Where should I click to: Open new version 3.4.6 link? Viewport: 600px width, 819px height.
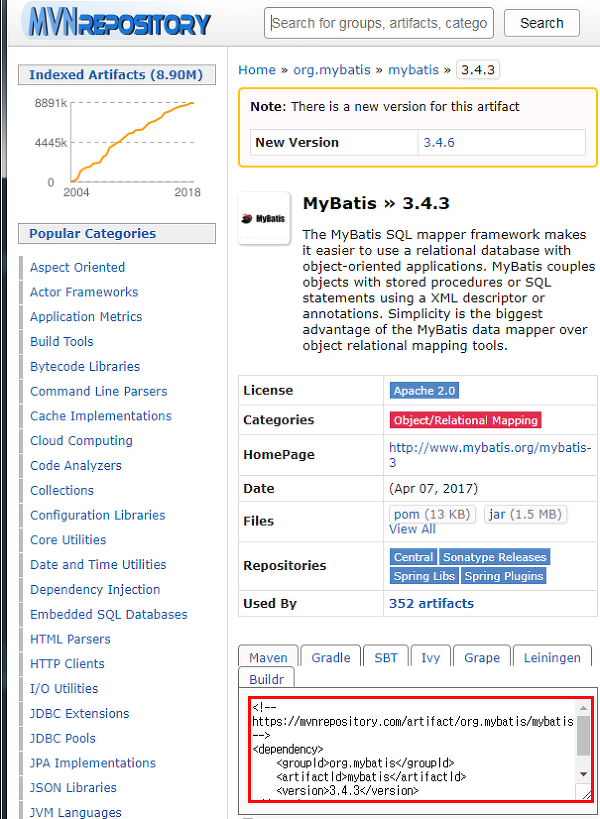click(439, 142)
